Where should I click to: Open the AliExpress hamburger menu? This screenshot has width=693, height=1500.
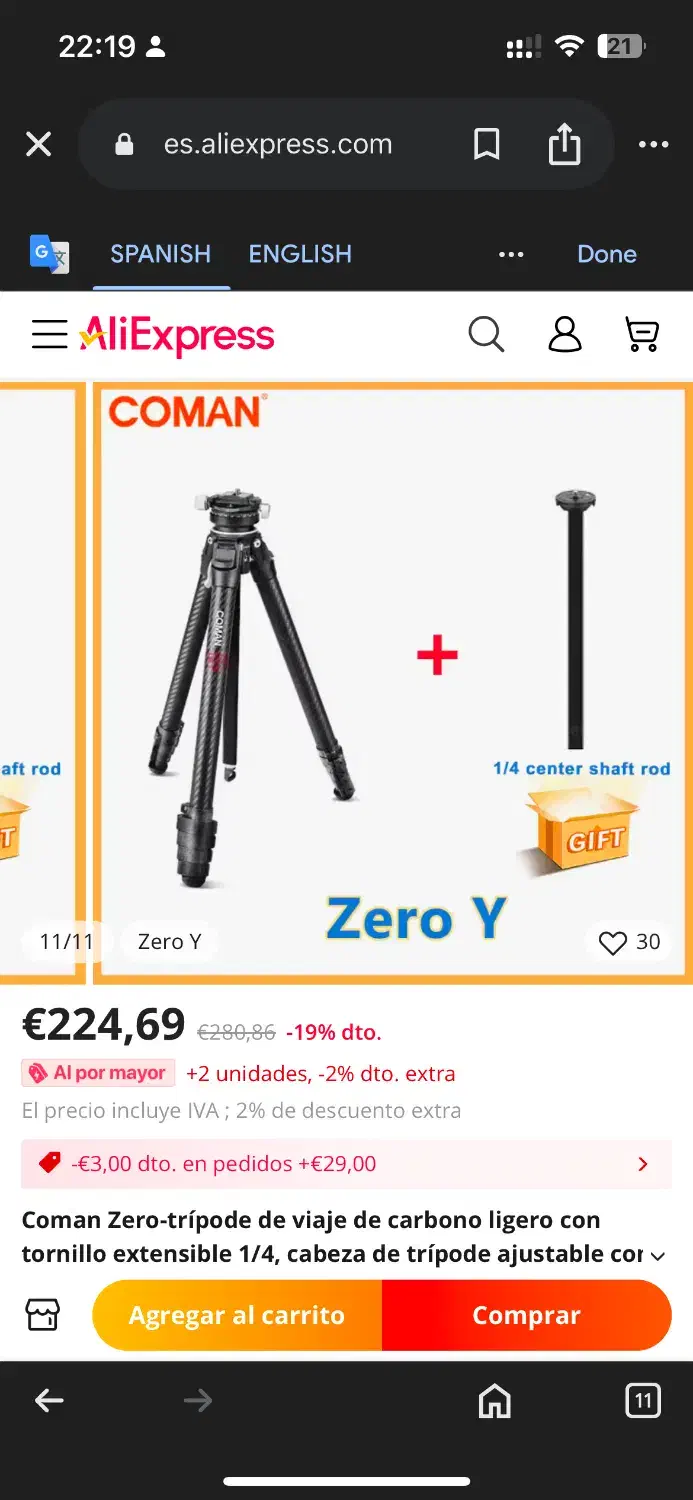click(49, 334)
